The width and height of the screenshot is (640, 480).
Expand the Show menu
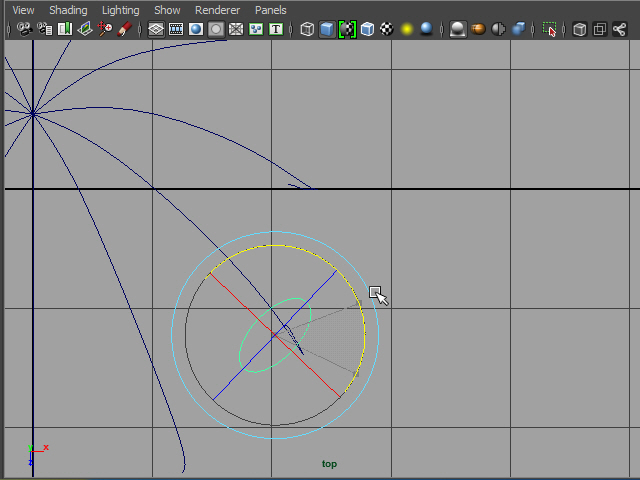(x=167, y=10)
